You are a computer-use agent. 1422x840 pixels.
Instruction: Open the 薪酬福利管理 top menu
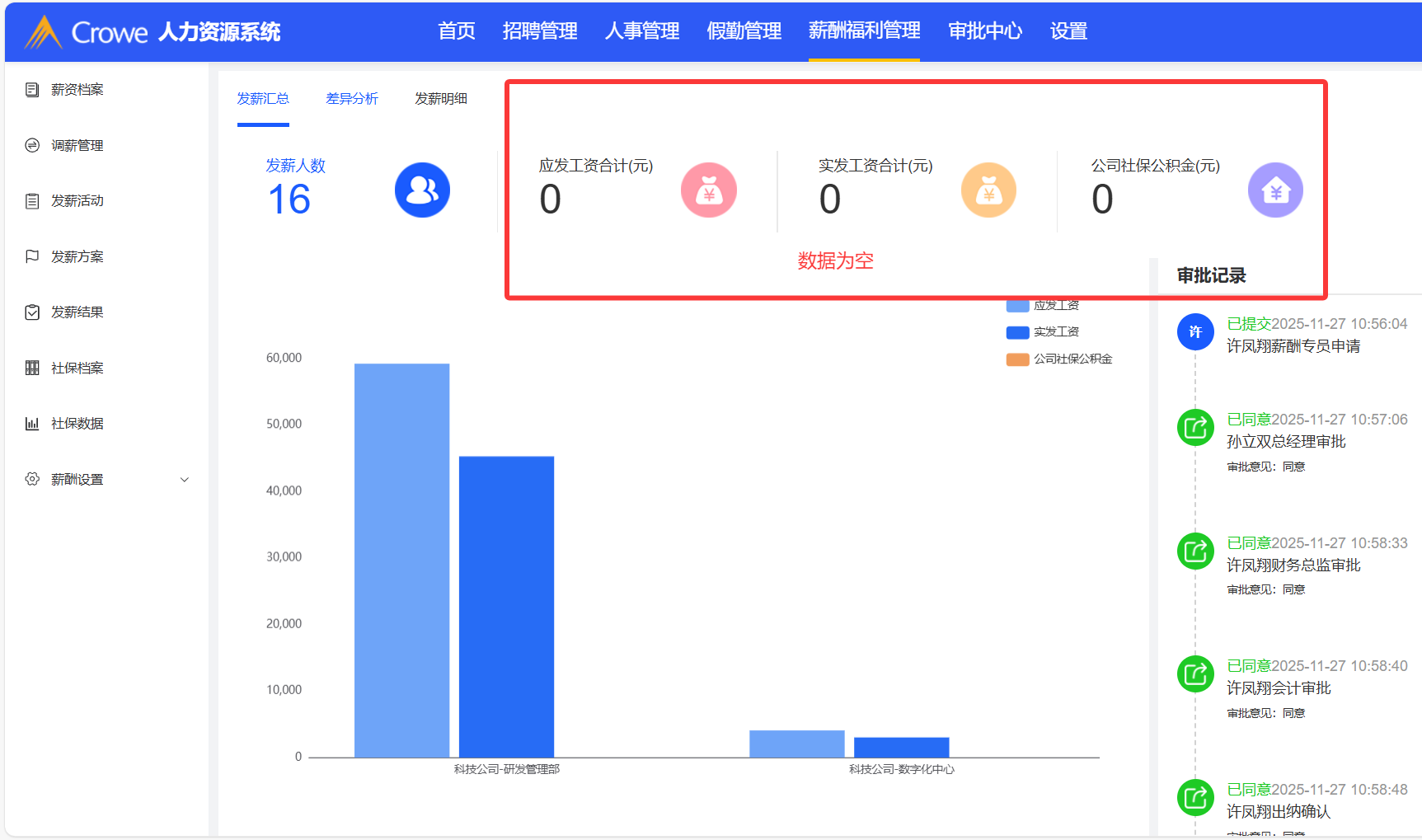(x=864, y=31)
